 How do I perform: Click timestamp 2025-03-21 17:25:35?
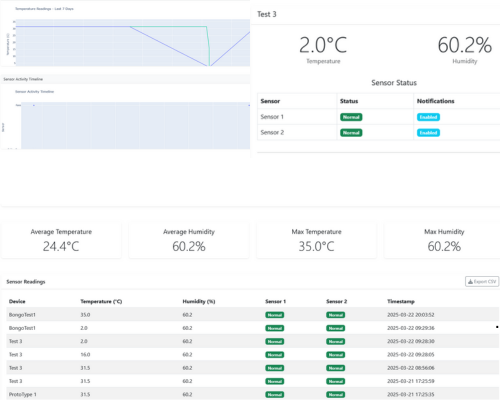coord(411,394)
